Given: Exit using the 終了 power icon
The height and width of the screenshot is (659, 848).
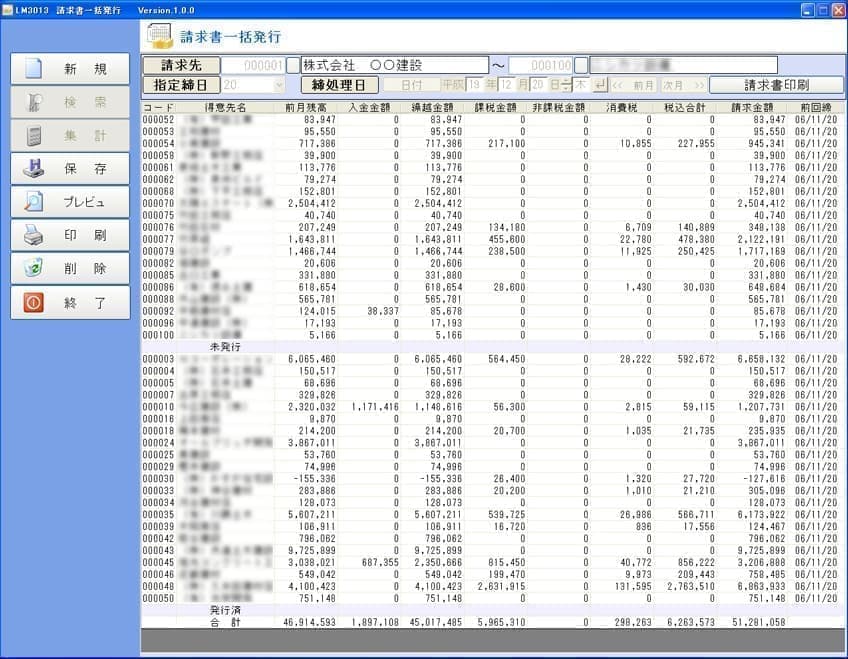Looking at the screenshot, I should [x=34, y=302].
